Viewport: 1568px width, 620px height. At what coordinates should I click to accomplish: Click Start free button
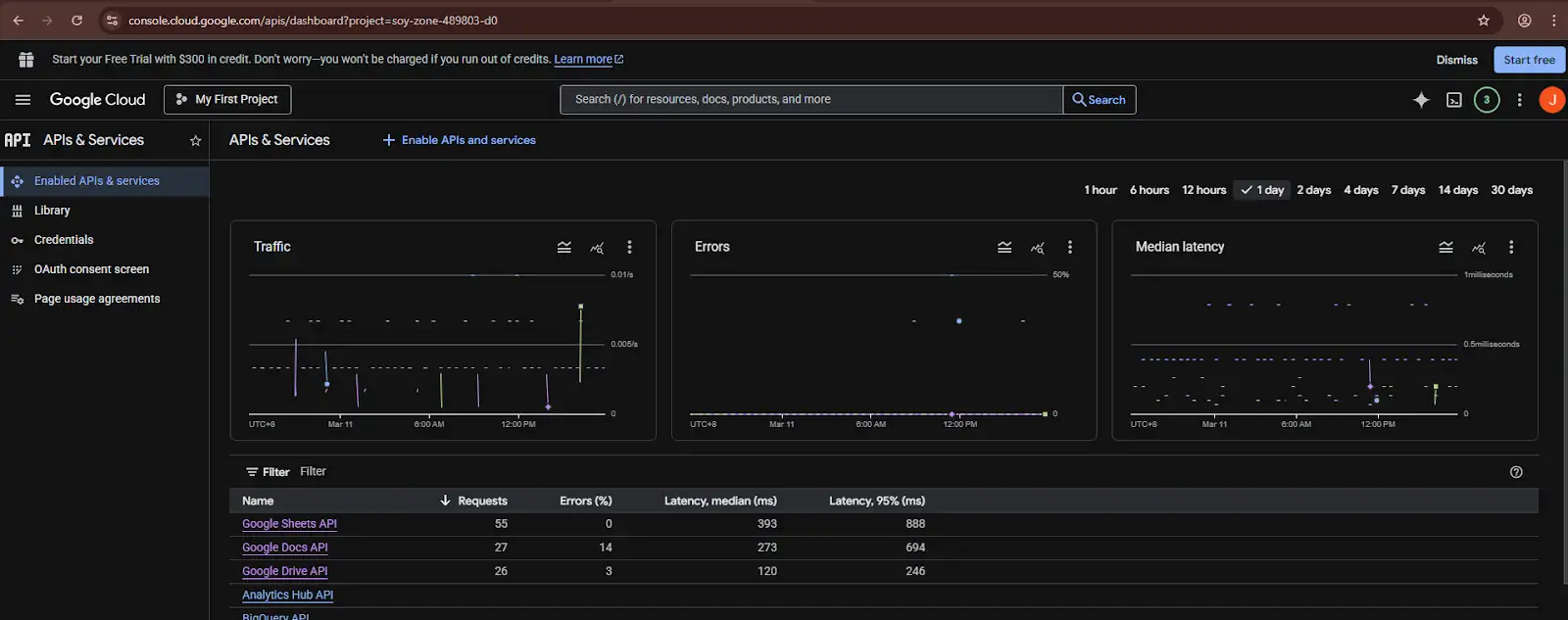1529,60
